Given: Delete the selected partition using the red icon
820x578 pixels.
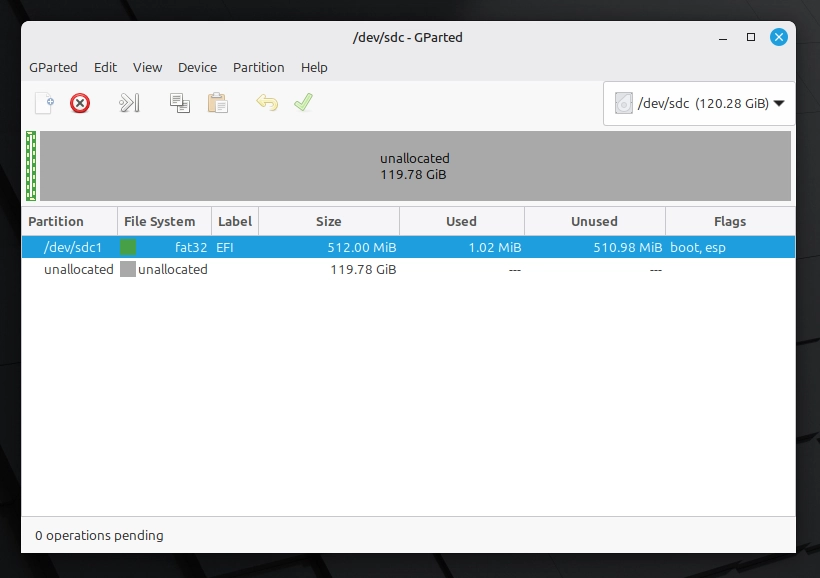Looking at the screenshot, I should (x=79, y=103).
